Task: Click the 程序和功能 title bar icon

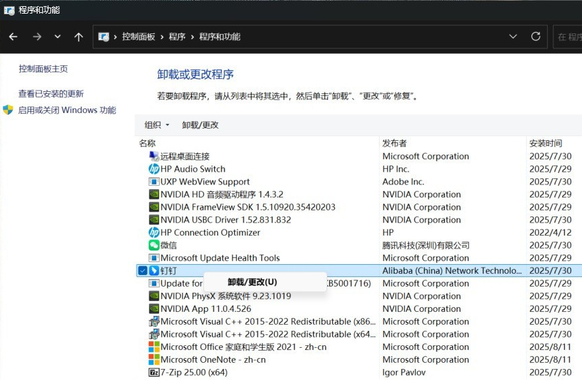Action: pyautogui.click(x=9, y=10)
